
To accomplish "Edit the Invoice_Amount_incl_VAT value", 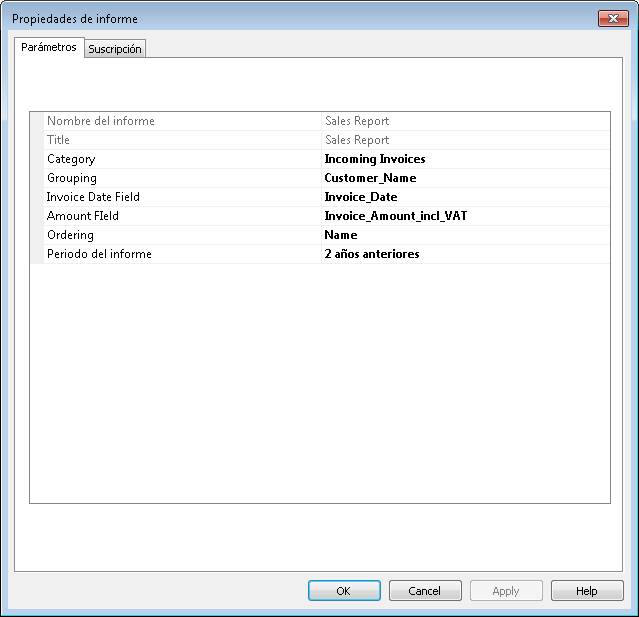I will (x=465, y=216).
